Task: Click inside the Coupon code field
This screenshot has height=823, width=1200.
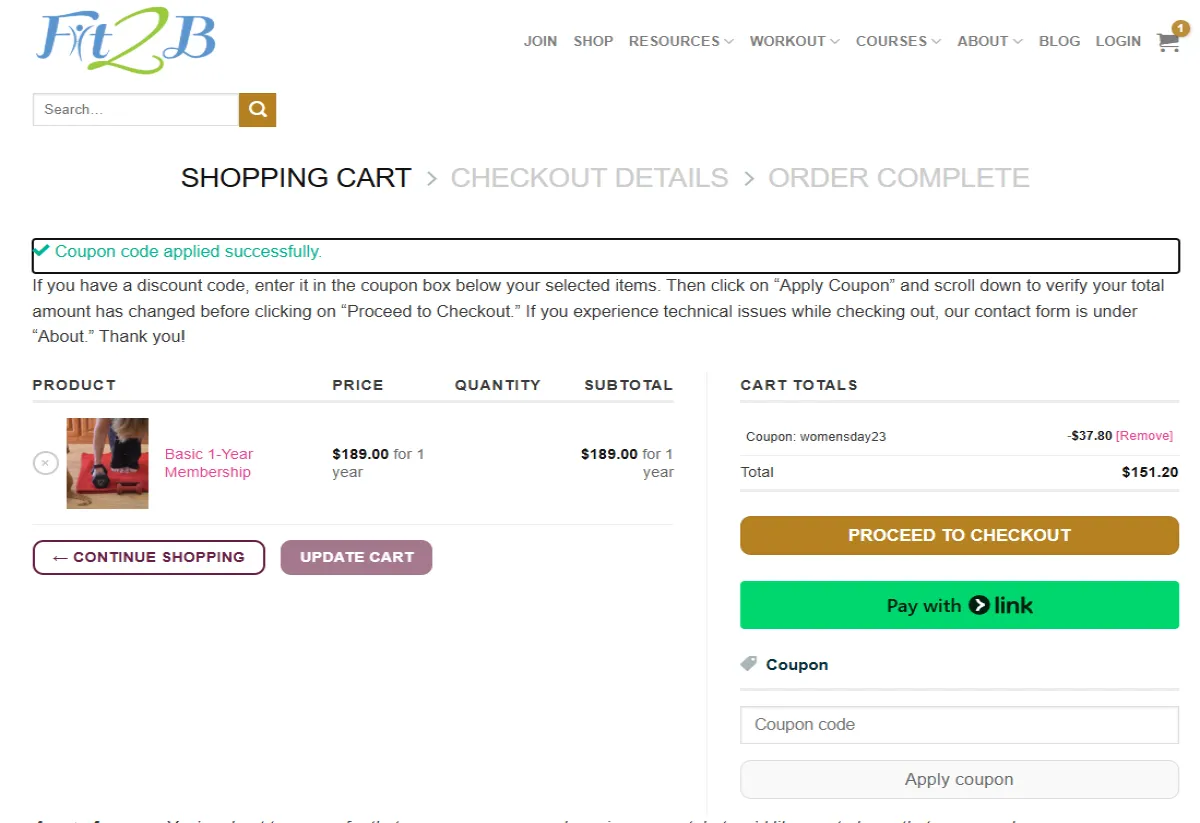Action: pyautogui.click(x=959, y=724)
